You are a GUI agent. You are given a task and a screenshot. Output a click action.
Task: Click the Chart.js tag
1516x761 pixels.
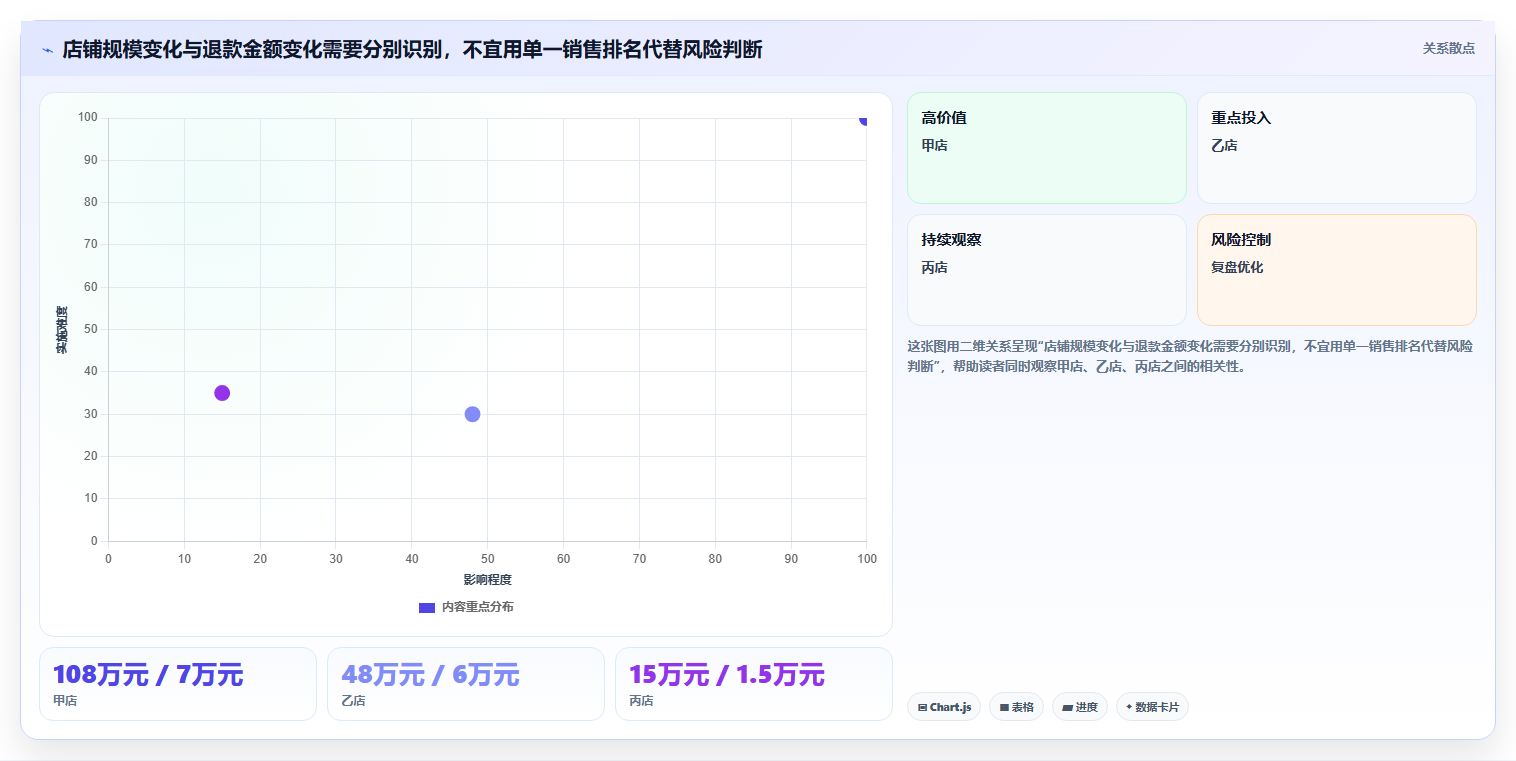(x=944, y=707)
